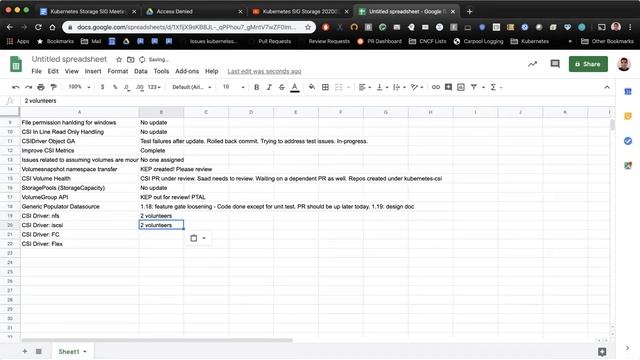Open the fill color picker
The width and height of the screenshot is (640, 360).
click(x=312, y=87)
